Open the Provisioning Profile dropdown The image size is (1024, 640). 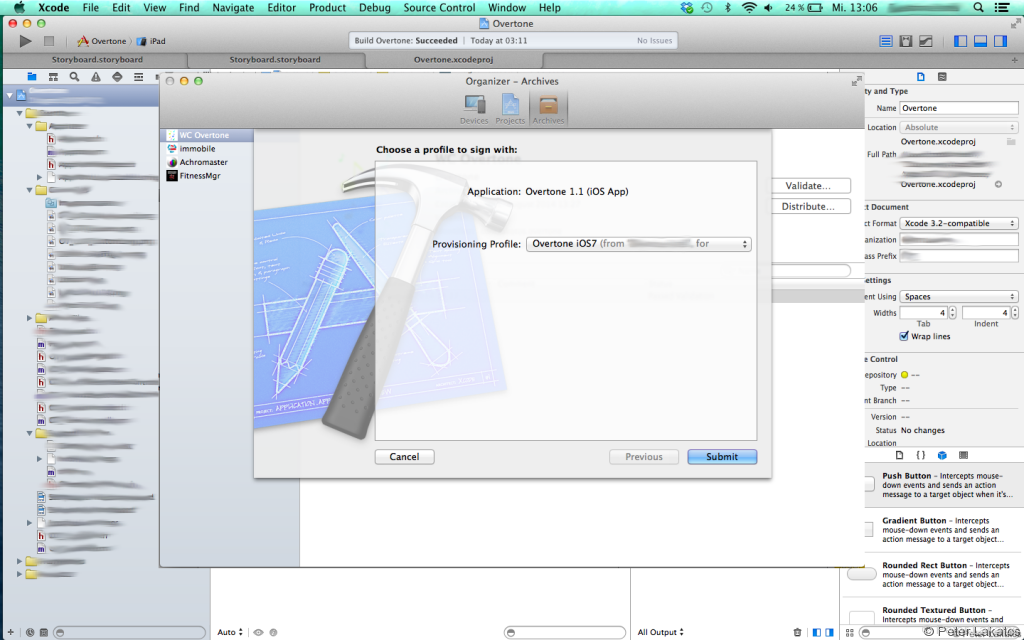tap(639, 244)
